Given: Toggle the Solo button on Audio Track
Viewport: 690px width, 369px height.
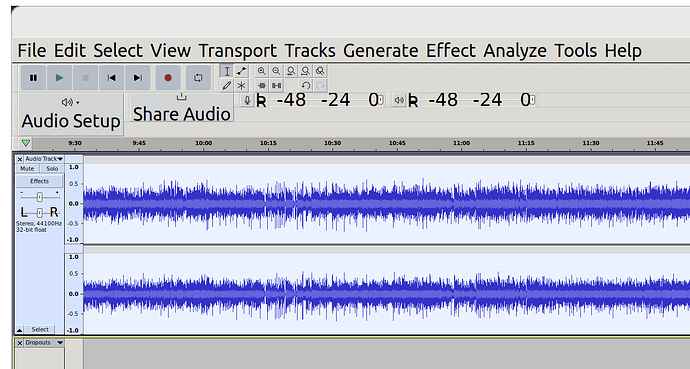Looking at the screenshot, I should point(52,169).
